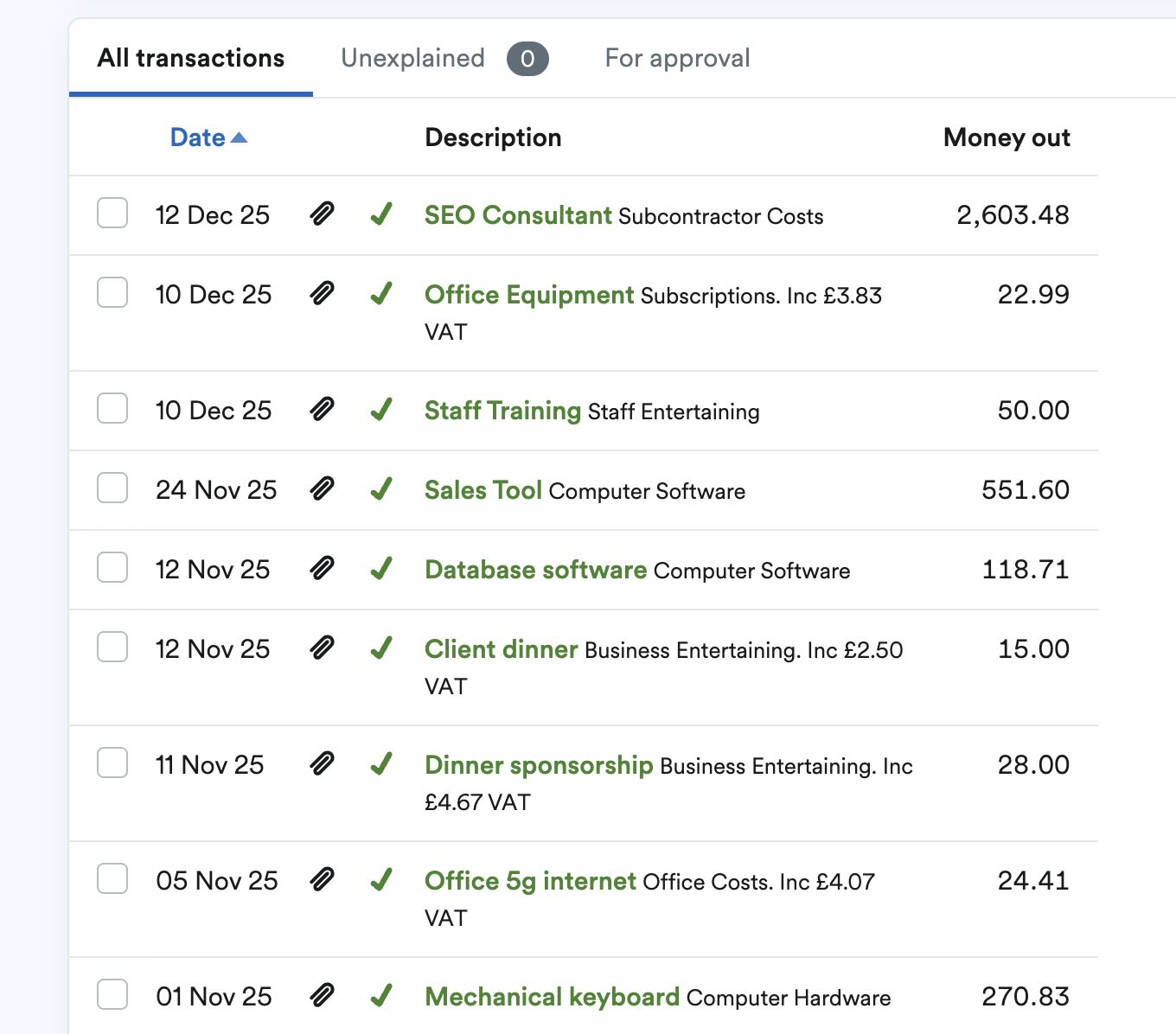Switch to the Unexplained tab
The height and width of the screenshot is (1034, 1176).
pos(412,57)
